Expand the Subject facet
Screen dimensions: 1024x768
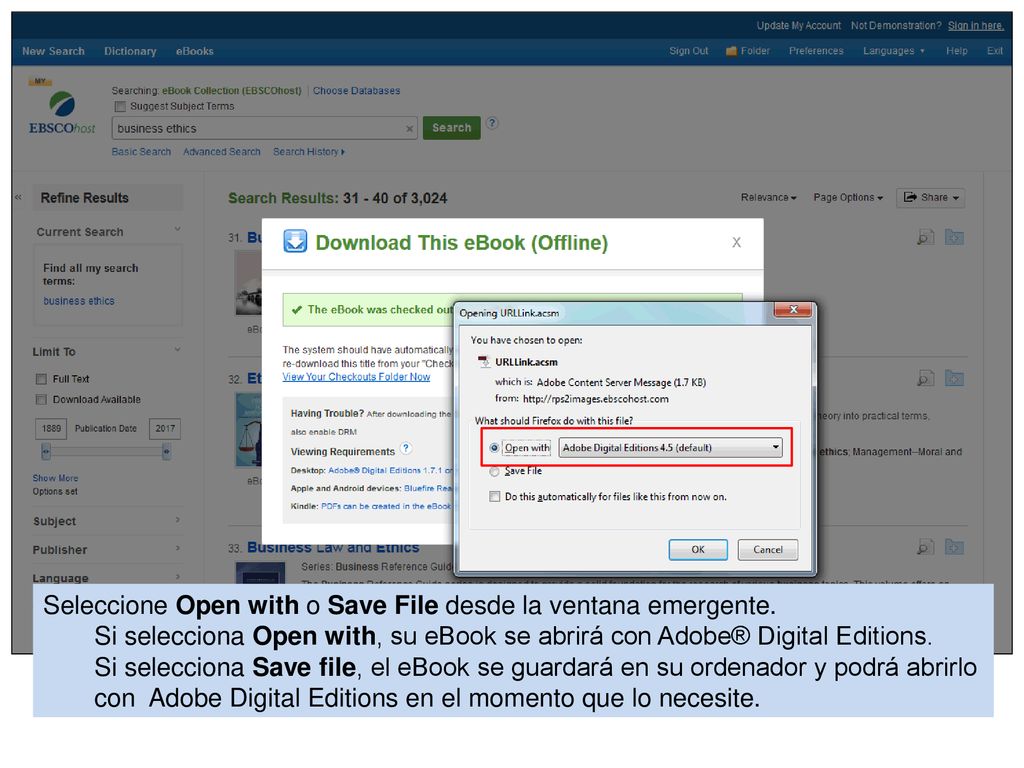click(177, 520)
